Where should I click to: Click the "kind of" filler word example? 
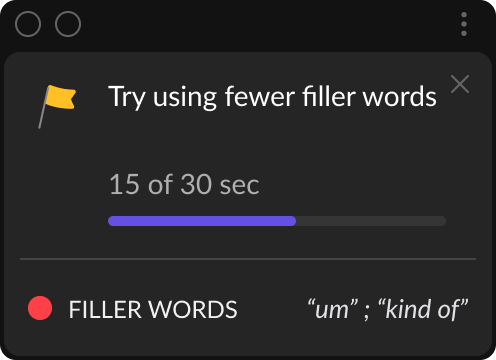(424, 309)
